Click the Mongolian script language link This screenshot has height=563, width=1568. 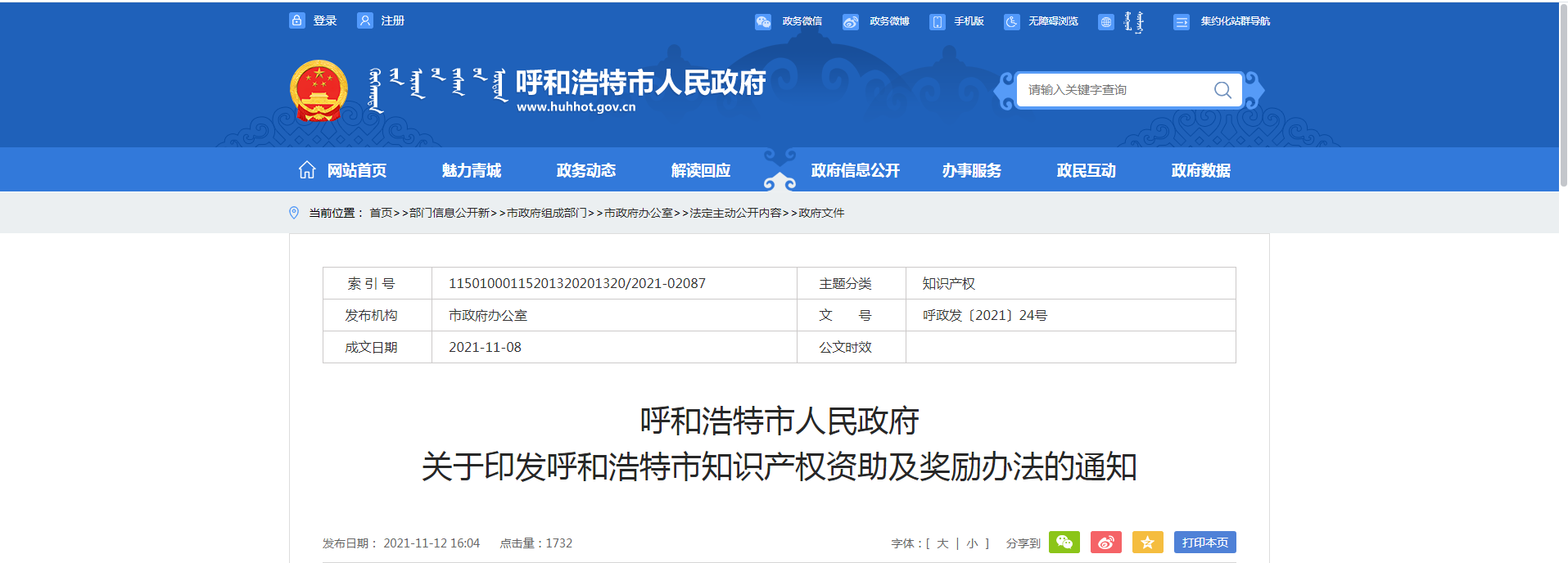pyautogui.click(x=1133, y=22)
